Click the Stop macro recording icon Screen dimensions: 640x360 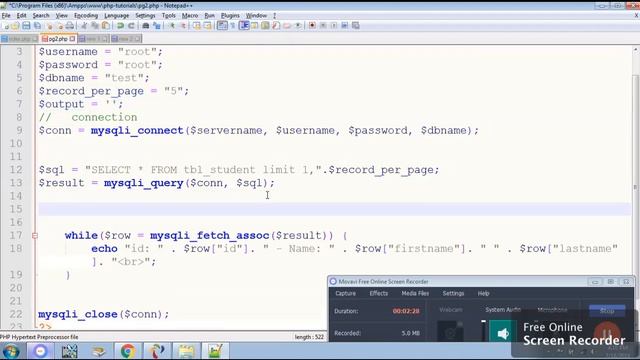click(323, 26)
